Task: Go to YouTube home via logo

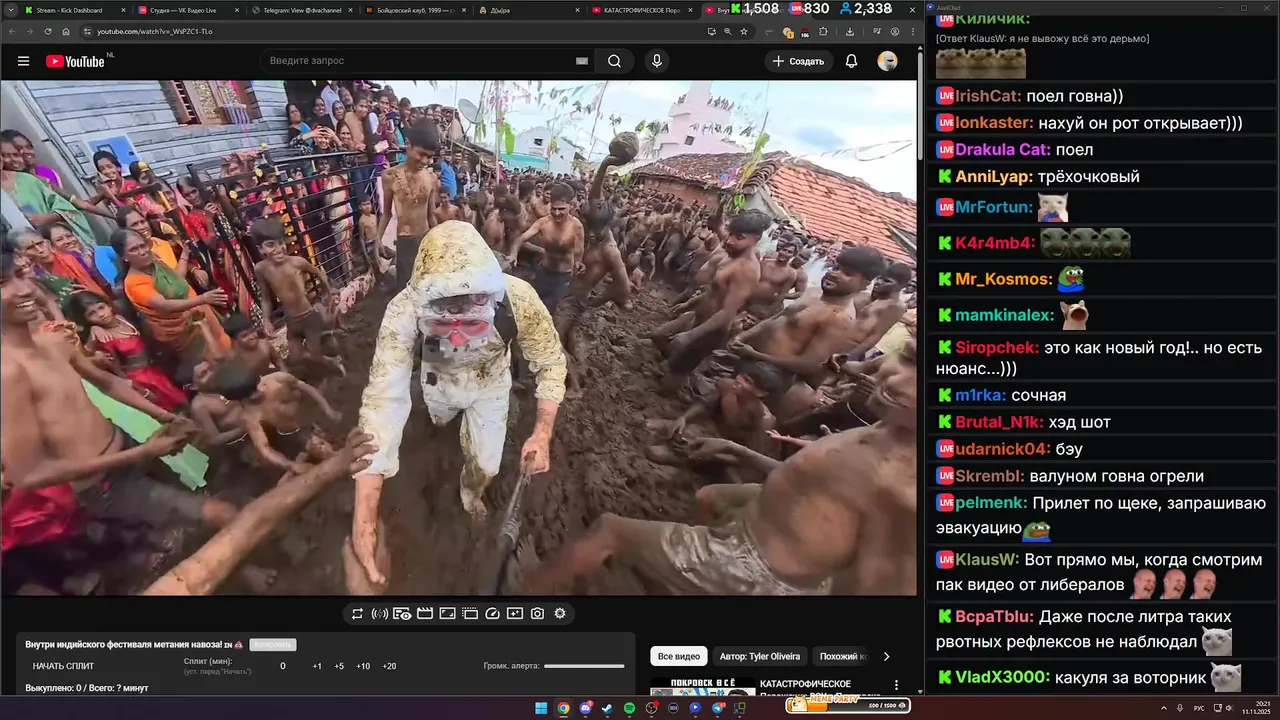Action: (76, 61)
